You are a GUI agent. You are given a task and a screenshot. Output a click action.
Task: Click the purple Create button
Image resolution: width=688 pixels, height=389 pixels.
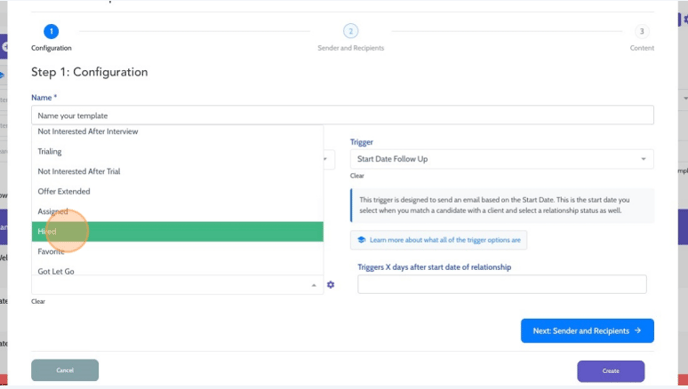611,371
